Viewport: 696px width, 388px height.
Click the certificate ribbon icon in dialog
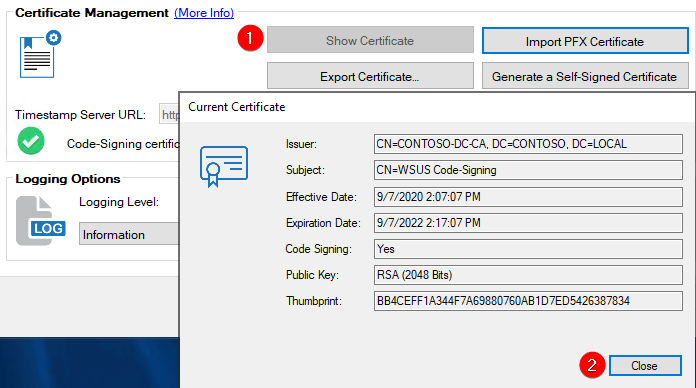coord(224,166)
